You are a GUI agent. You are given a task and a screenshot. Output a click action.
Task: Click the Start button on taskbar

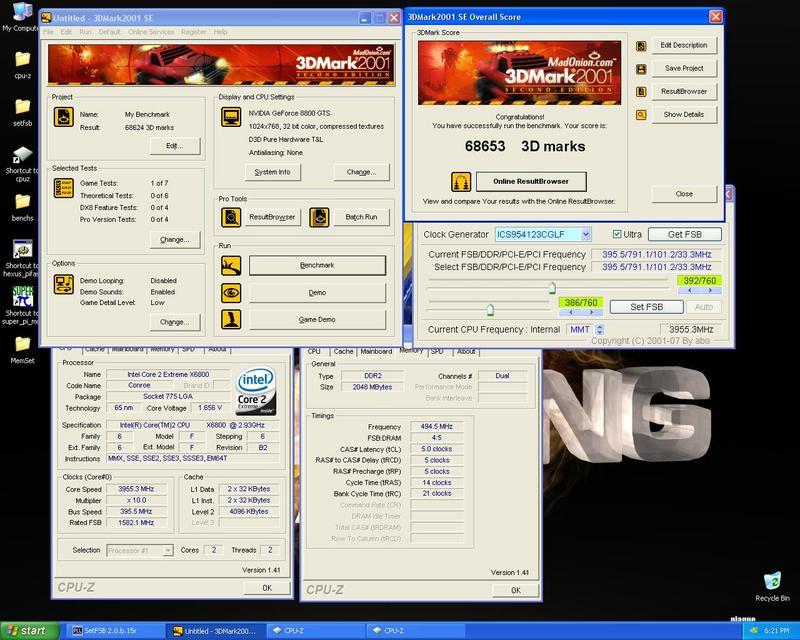(30, 631)
